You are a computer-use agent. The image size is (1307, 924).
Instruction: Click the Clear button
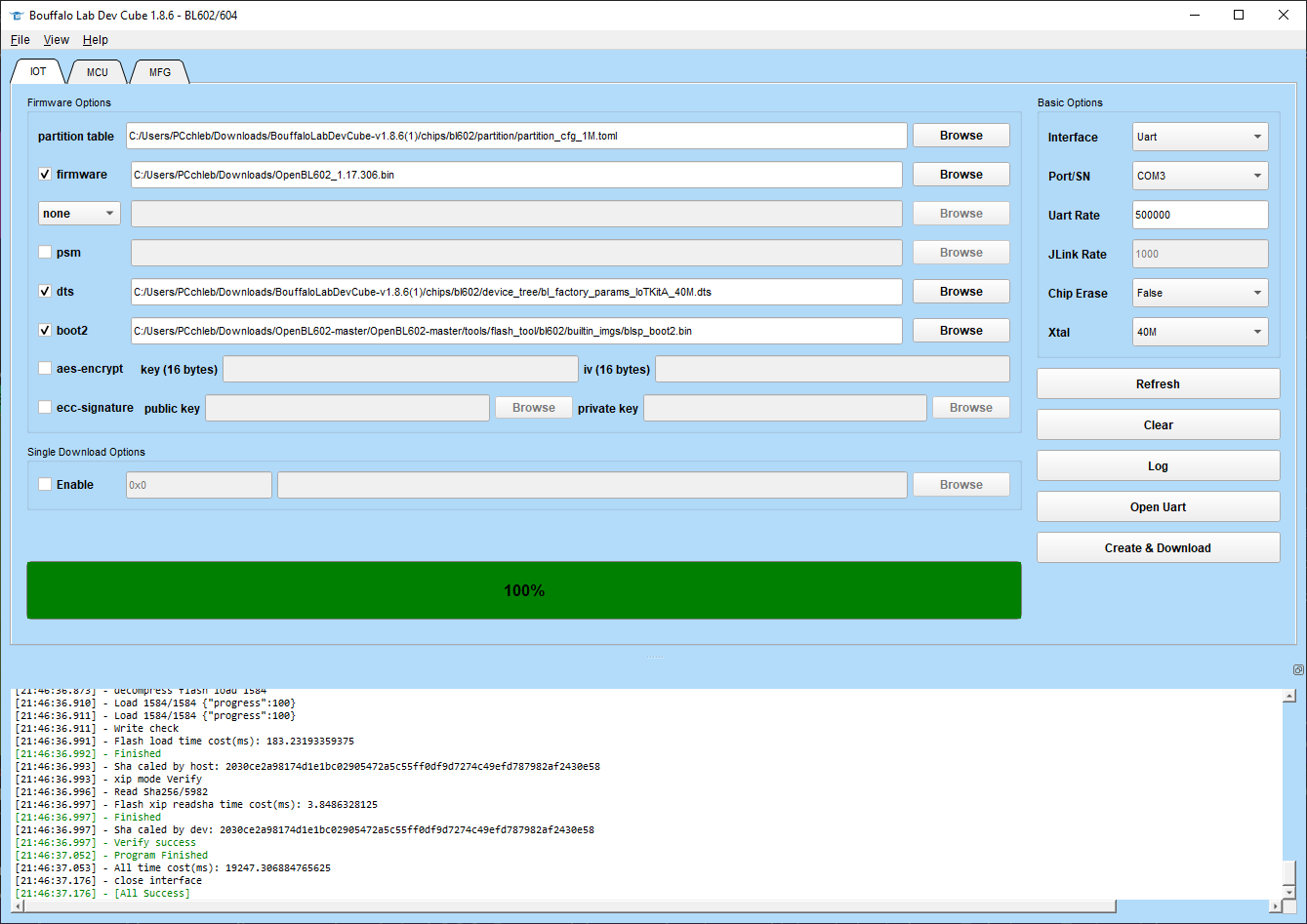(1158, 424)
